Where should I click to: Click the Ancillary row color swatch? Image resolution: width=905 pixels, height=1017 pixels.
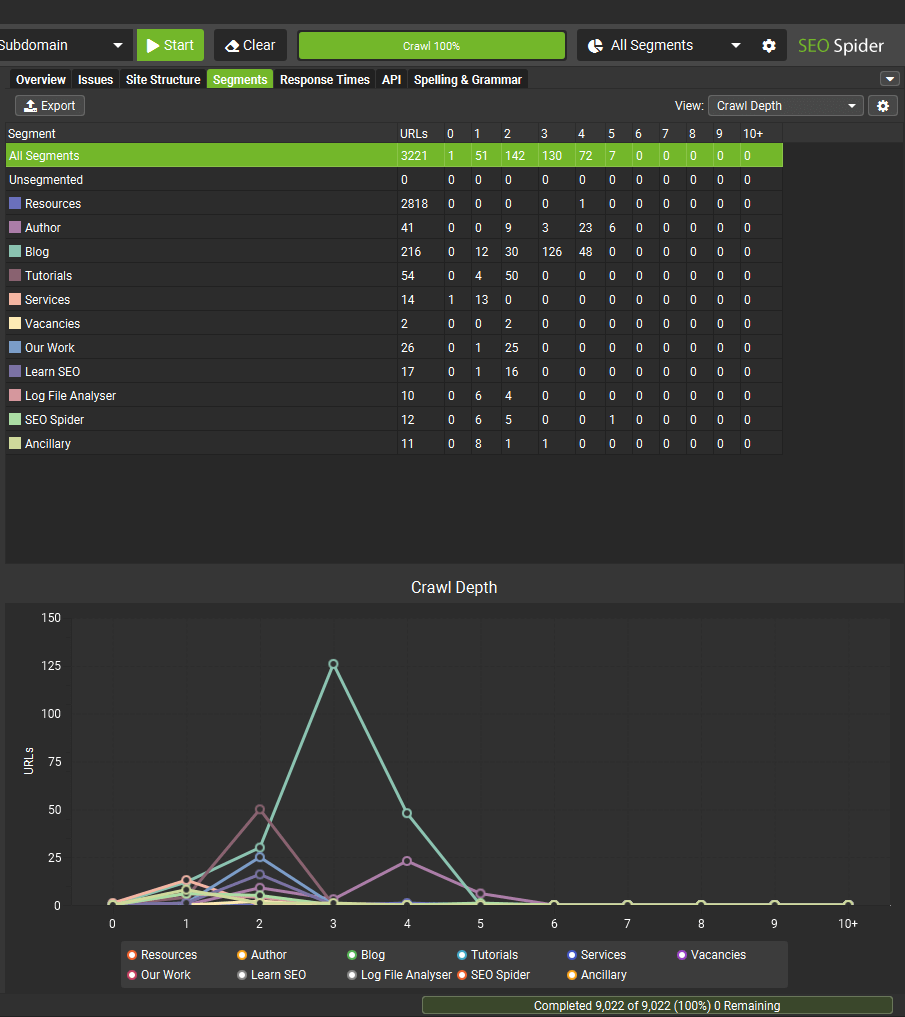(x=15, y=443)
